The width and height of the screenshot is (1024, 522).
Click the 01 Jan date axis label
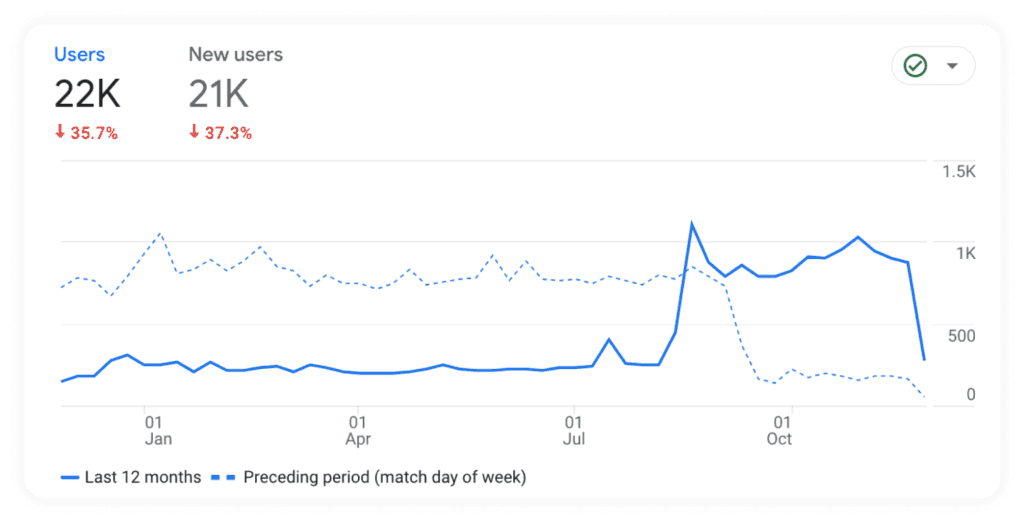[x=158, y=430]
